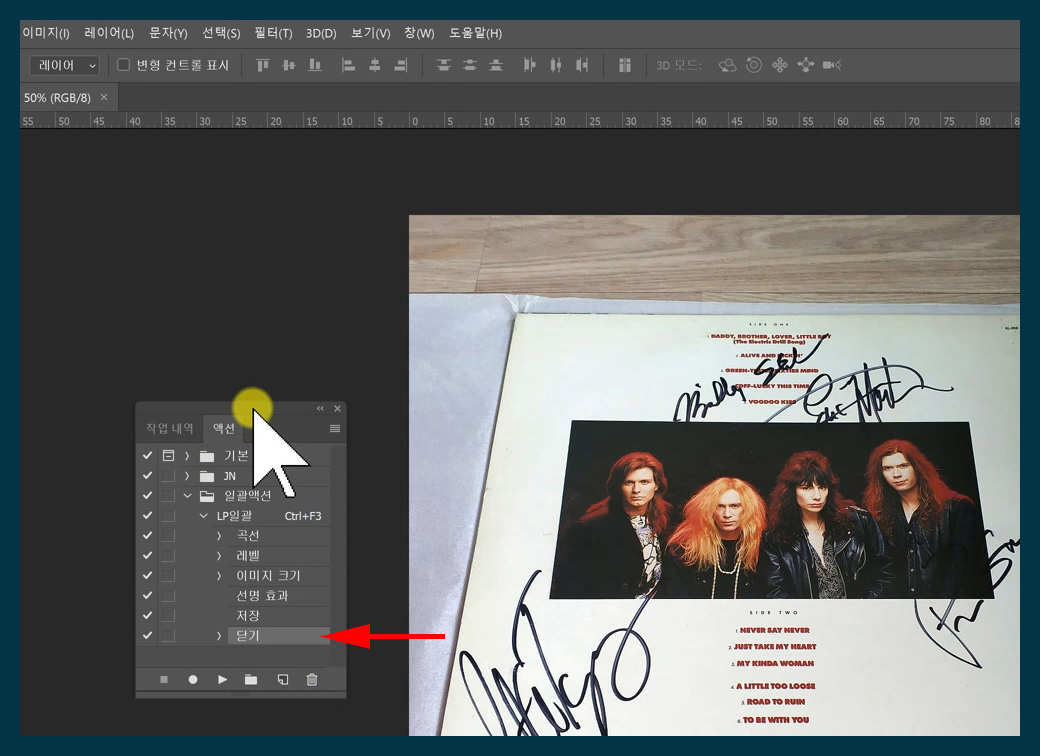This screenshot has width=1040, height=756.
Task: Toggle the checkmark for 일괄액션 set
Action: pyautogui.click(x=147, y=495)
